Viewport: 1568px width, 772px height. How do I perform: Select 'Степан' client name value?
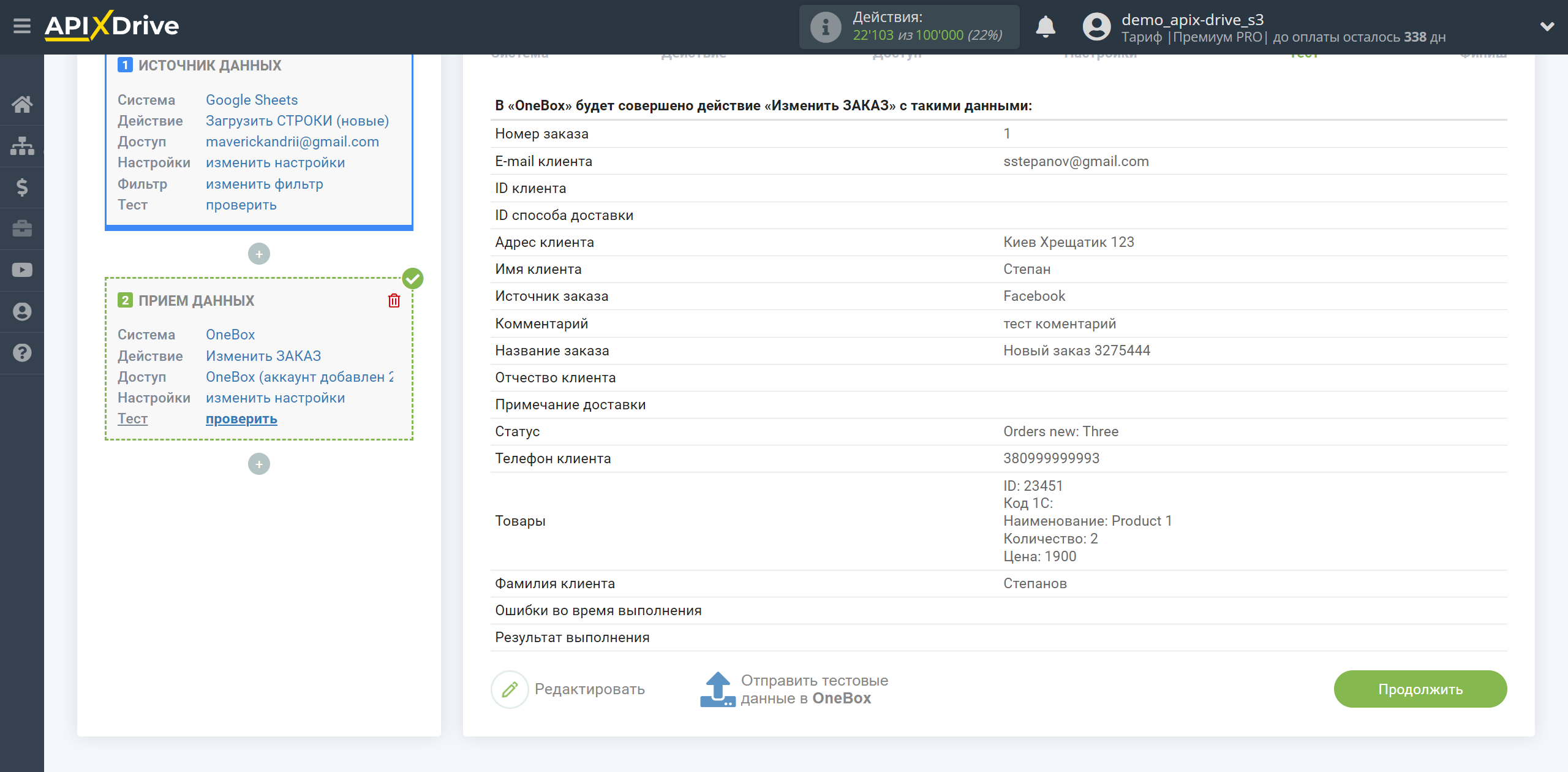1027,269
